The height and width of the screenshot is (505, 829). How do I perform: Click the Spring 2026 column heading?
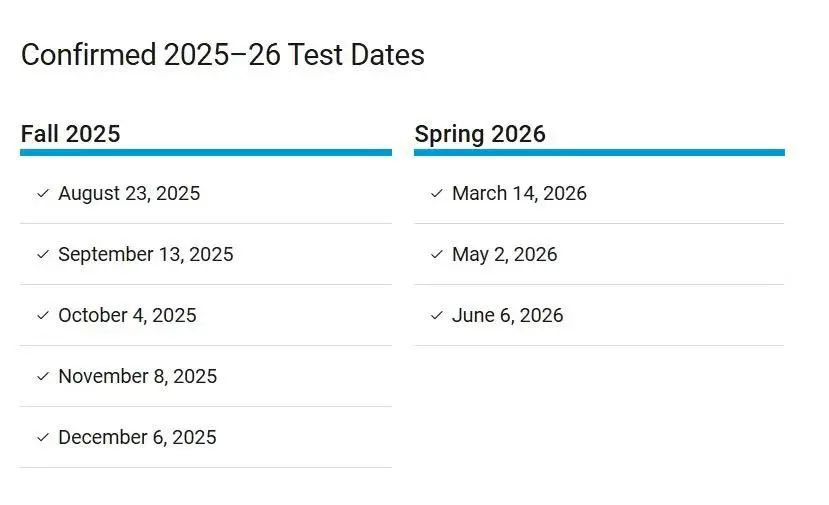(x=480, y=134)
